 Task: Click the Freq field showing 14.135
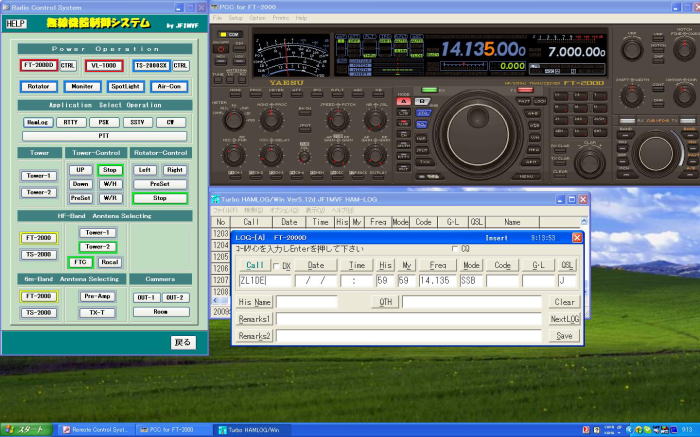[437, 281]
